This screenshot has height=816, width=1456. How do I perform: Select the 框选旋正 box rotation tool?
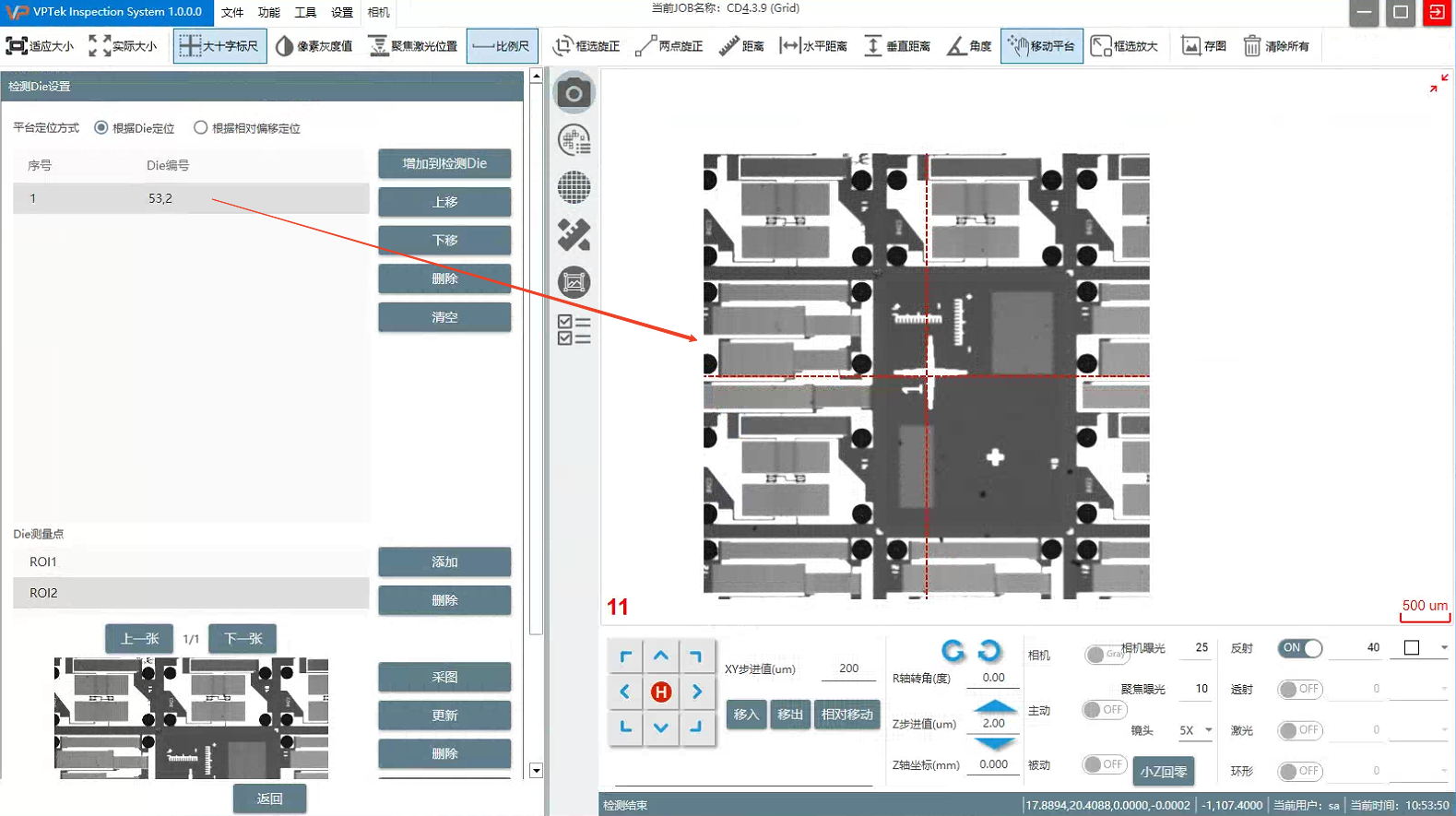(586, 46)
